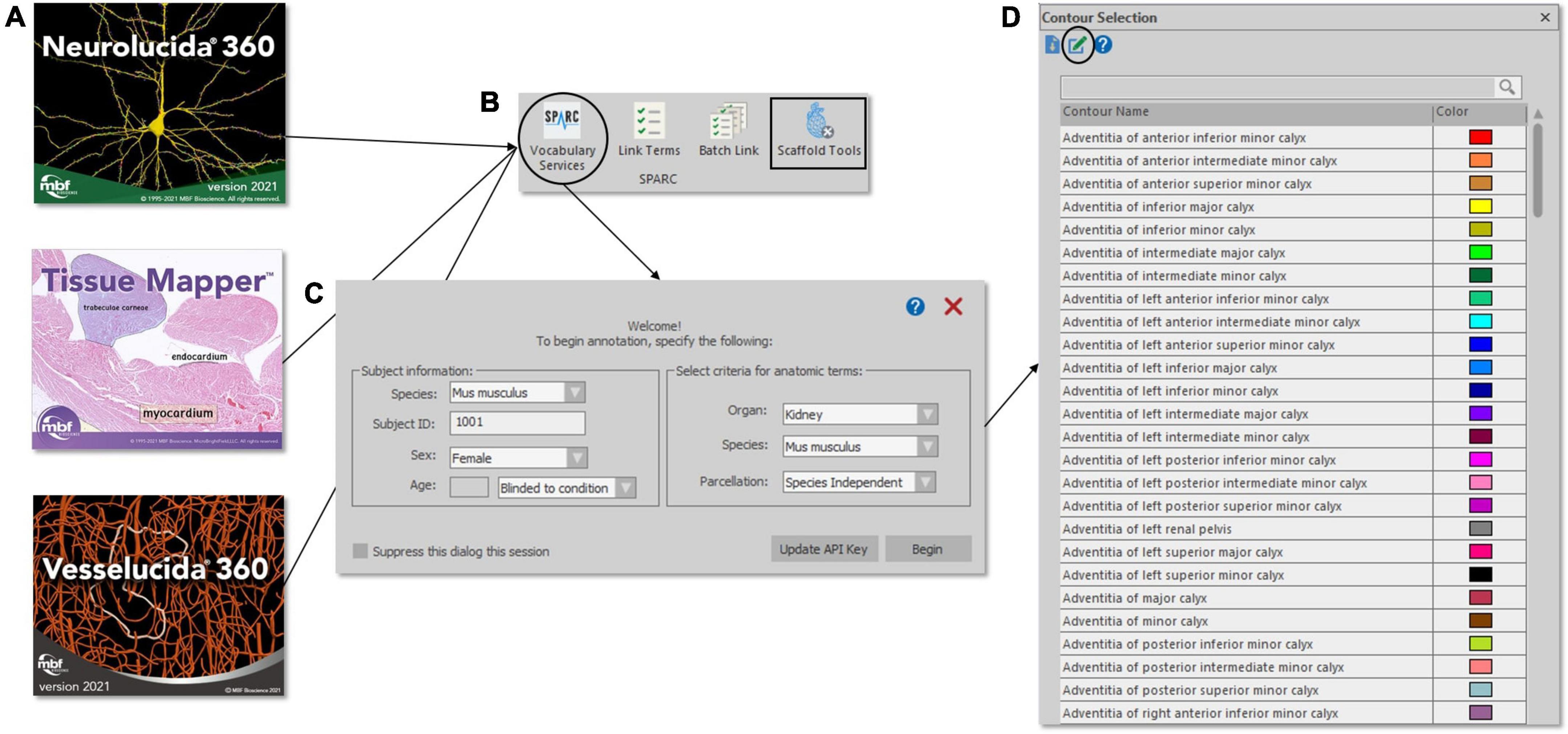The image size is (1568, 734).
Task: Select Adventitia of intermediate minor calyx
Action: point(1293,276)
